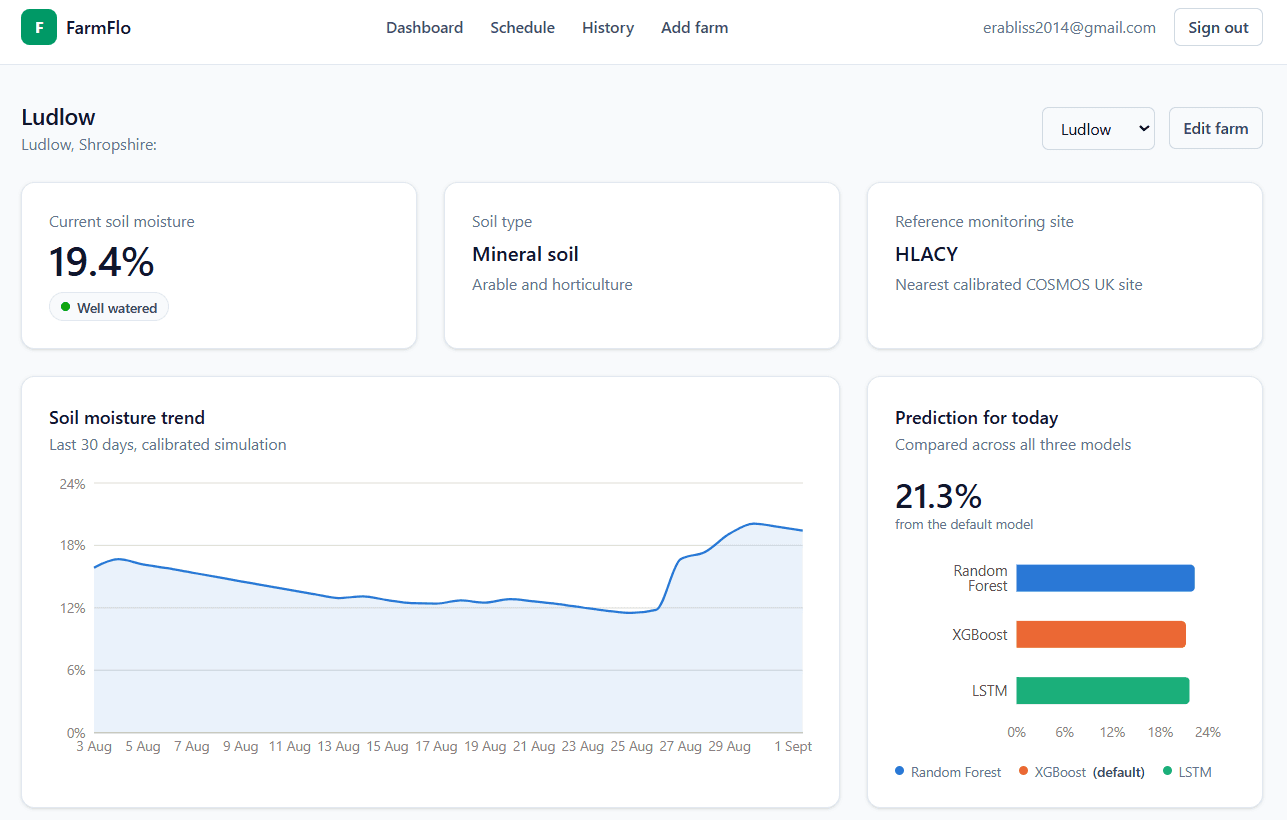The width and height of the screenshot is (1287, 820).
Task: Click the Sign out button
Action: click(x=1218, y=28)
